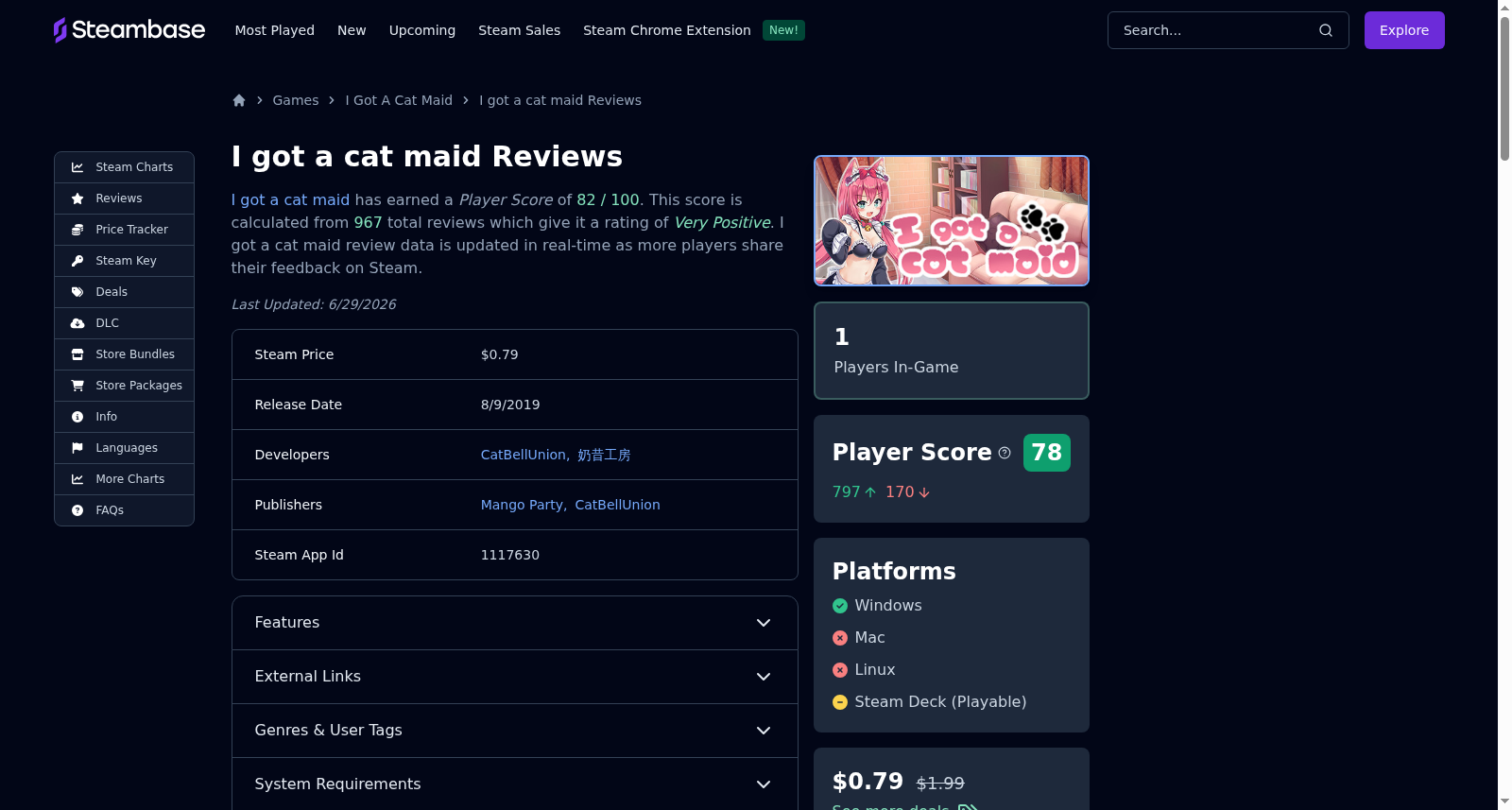This screenshot has height=810, width=1512.
Task: Expand the Features section
Action: point(515,623)
